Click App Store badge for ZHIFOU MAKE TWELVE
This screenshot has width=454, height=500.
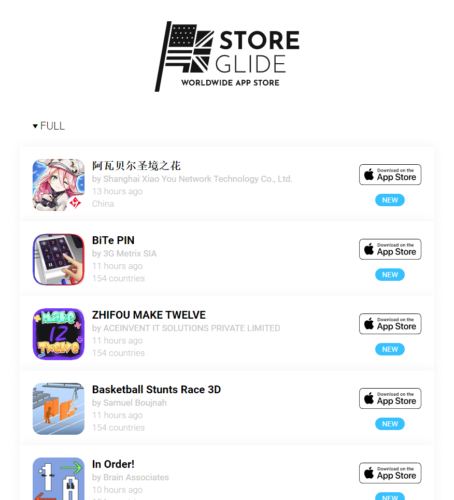tap(390, 324)
